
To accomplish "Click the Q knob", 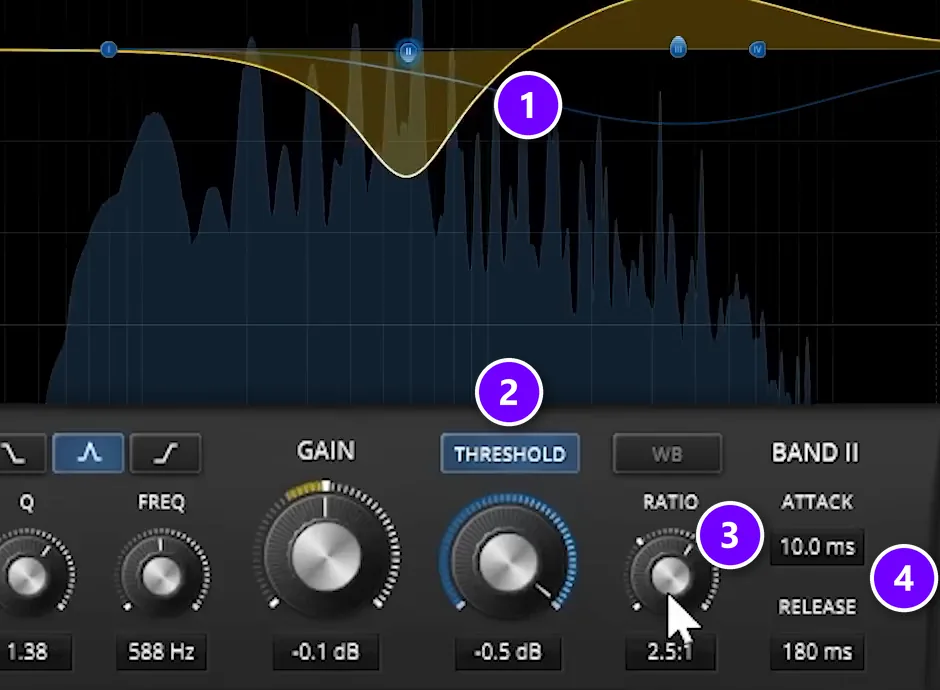I will coord(27,575).
